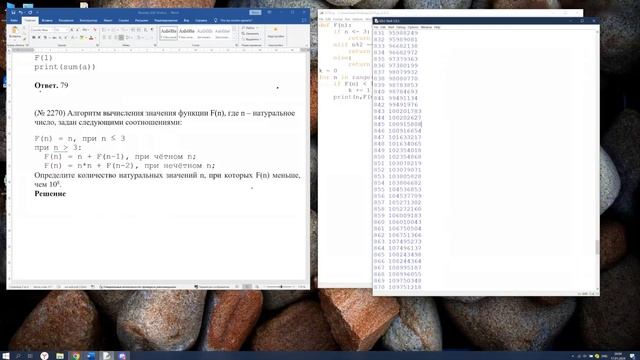The width and height of the screenshot is (640, 360).
Task: Switch to the Вставка ribbon tab
Action: tap(47, 20)
